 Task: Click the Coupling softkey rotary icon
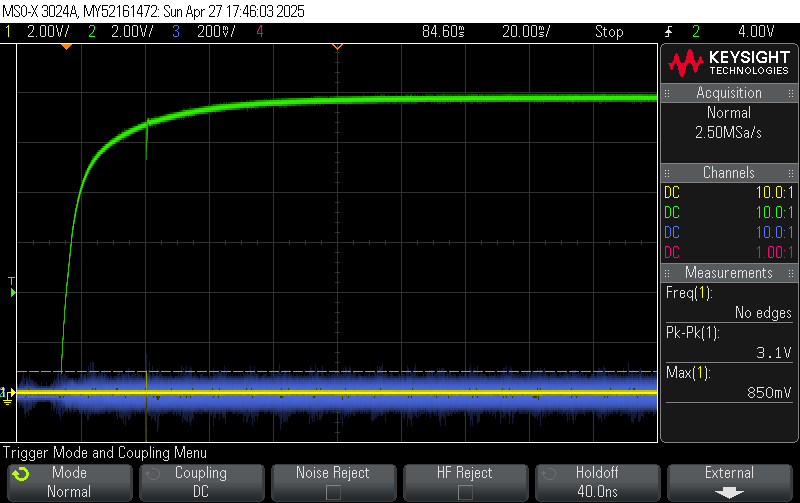[x=153, y=474]
